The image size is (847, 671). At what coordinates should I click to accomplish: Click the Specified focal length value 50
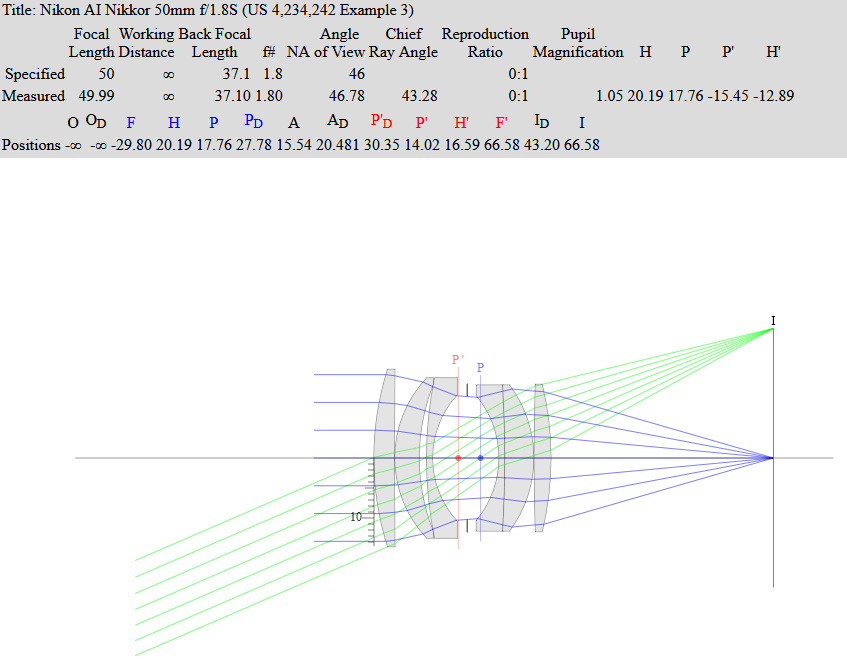106,74
